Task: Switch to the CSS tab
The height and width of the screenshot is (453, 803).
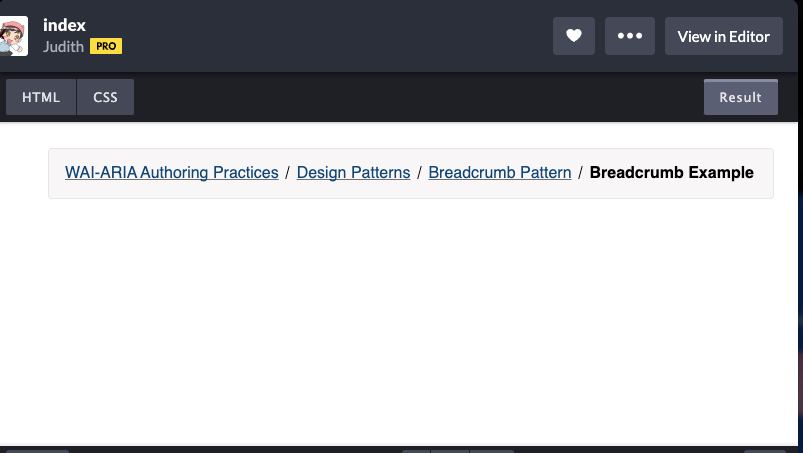Action: (105, 97)
